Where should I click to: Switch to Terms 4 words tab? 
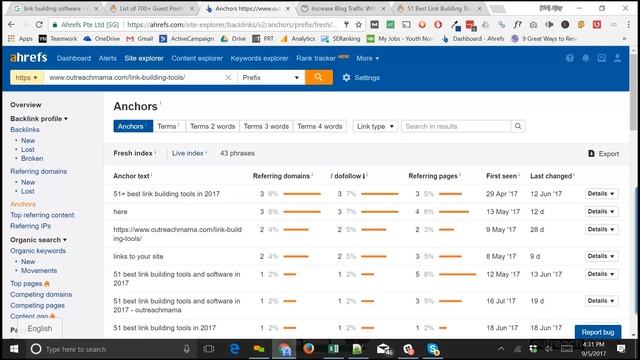click(320, 126)
